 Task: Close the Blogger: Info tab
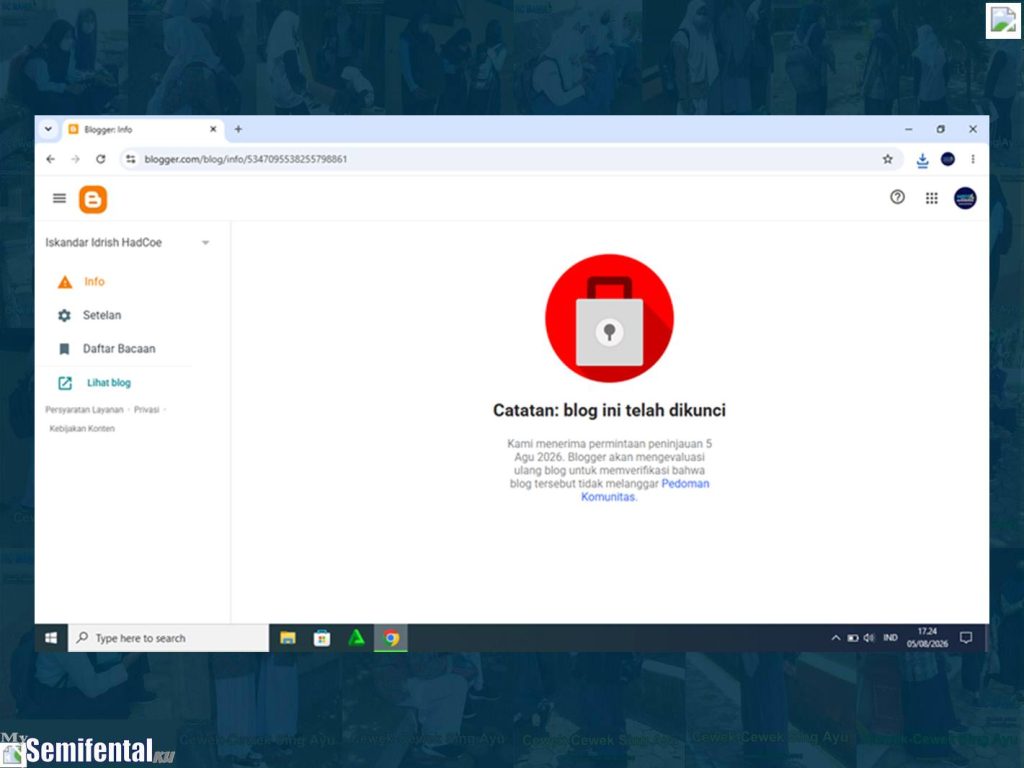tap(213, 129)
